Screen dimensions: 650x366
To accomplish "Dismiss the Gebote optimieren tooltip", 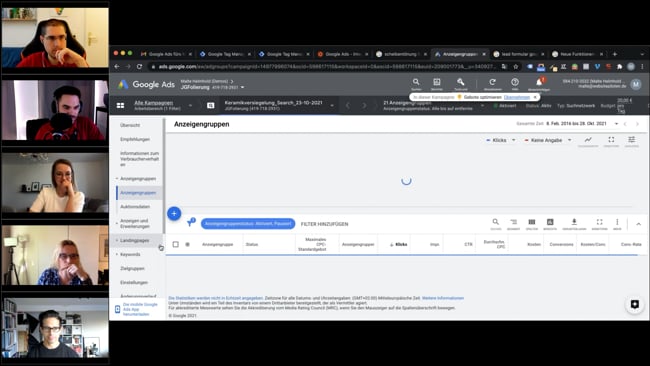I will (535, 97).
